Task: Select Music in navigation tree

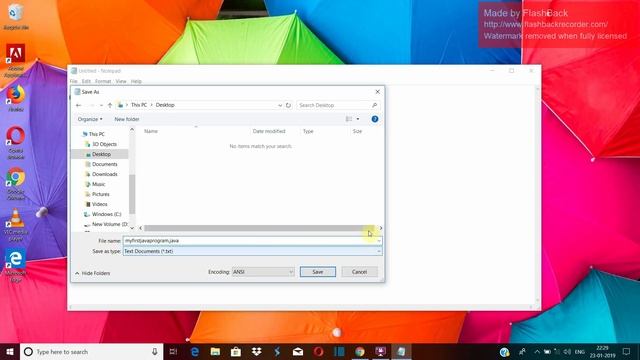Action: point(98,184)
